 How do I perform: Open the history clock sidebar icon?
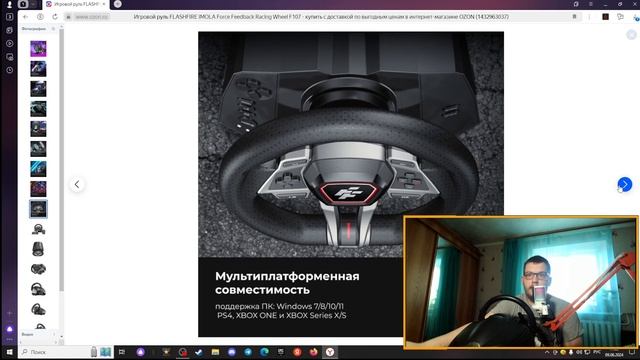10,70
